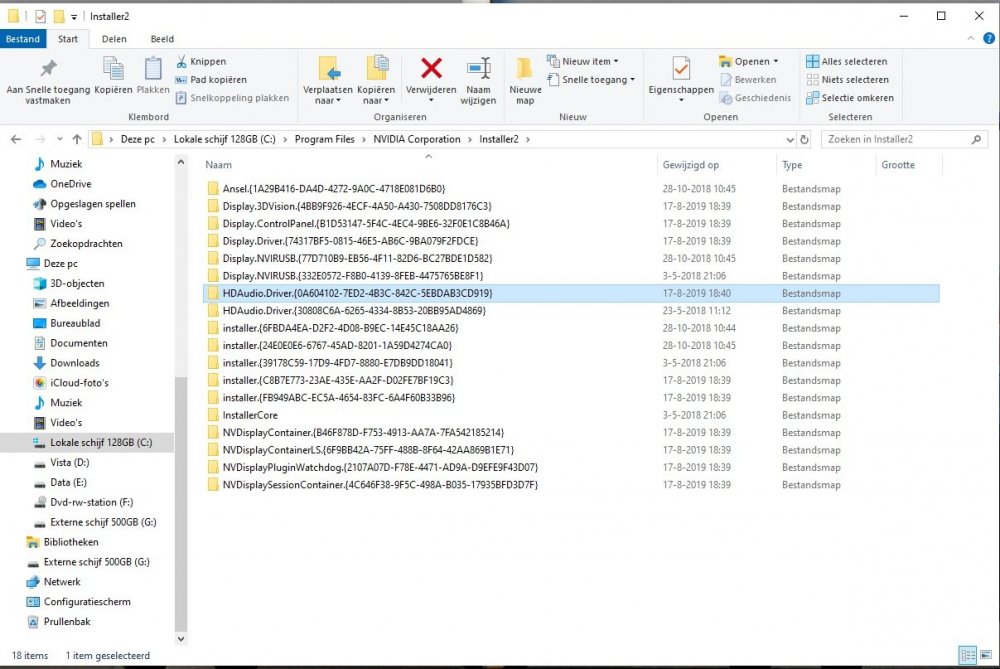Go up one folder level
Viewport: 1000px width, 669px height.
[x=77, y=139]
